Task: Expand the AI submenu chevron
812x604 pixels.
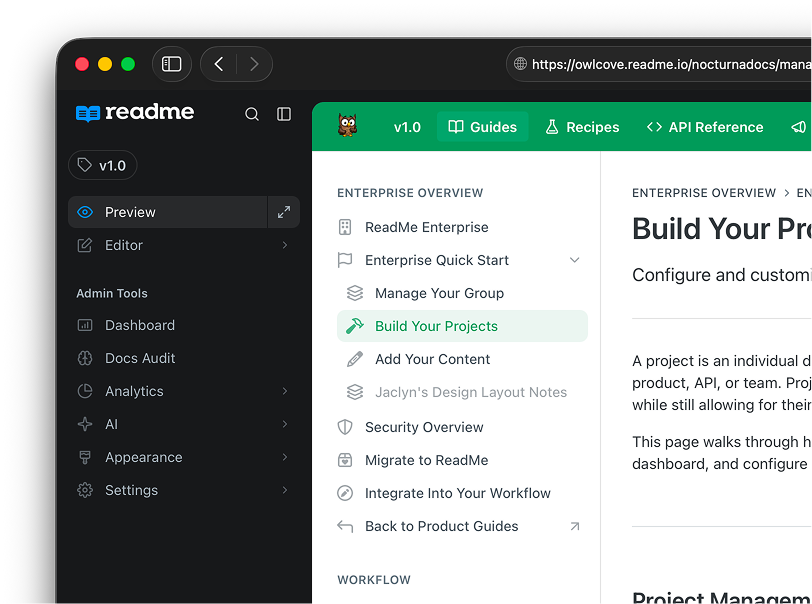Action: tap(285, 424)
